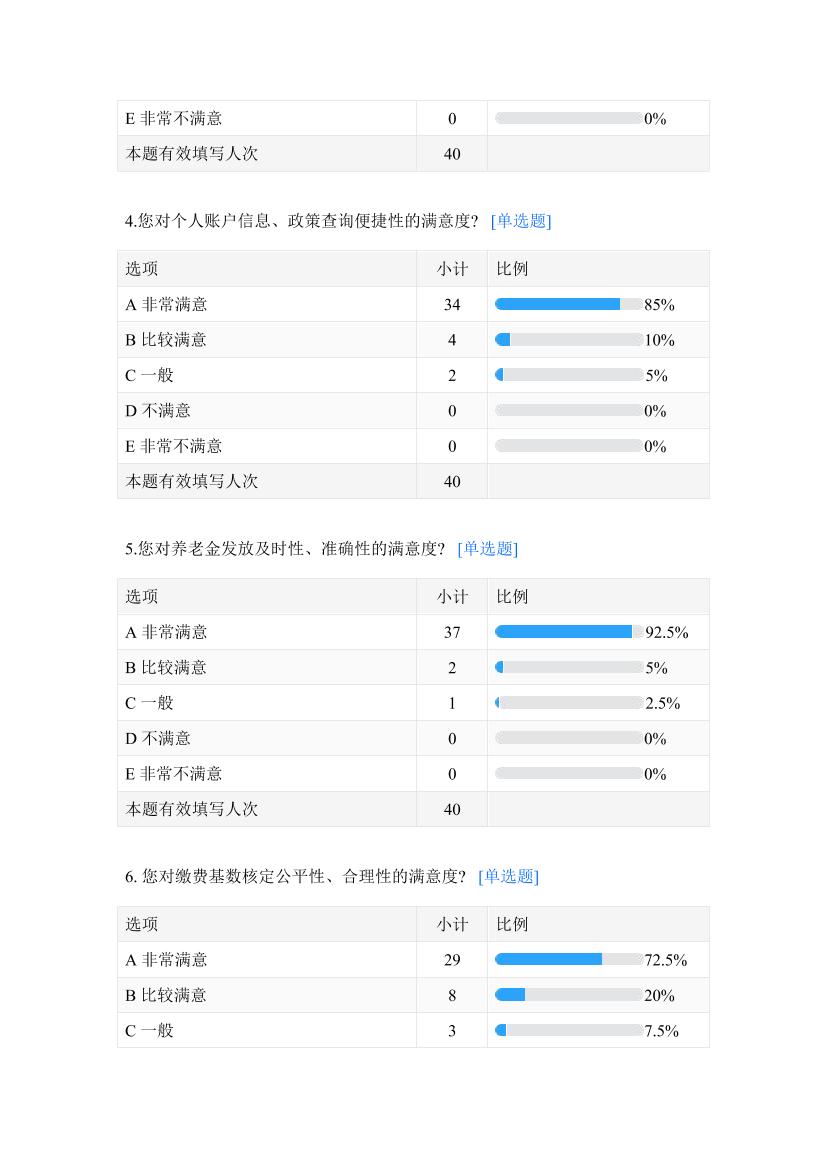Click the 85% progress bar in question 4

click(x=568, y=305)
